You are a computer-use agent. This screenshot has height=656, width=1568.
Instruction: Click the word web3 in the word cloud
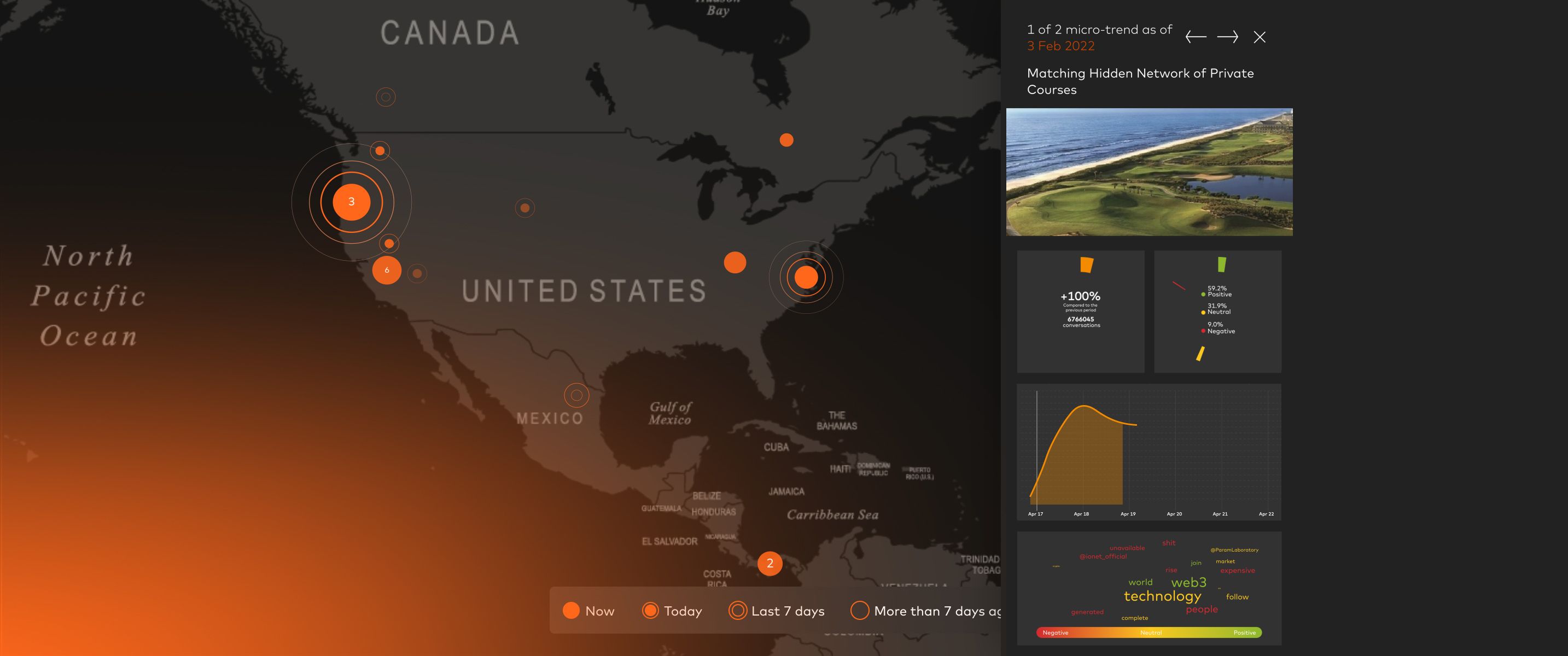pos(1188,582)
